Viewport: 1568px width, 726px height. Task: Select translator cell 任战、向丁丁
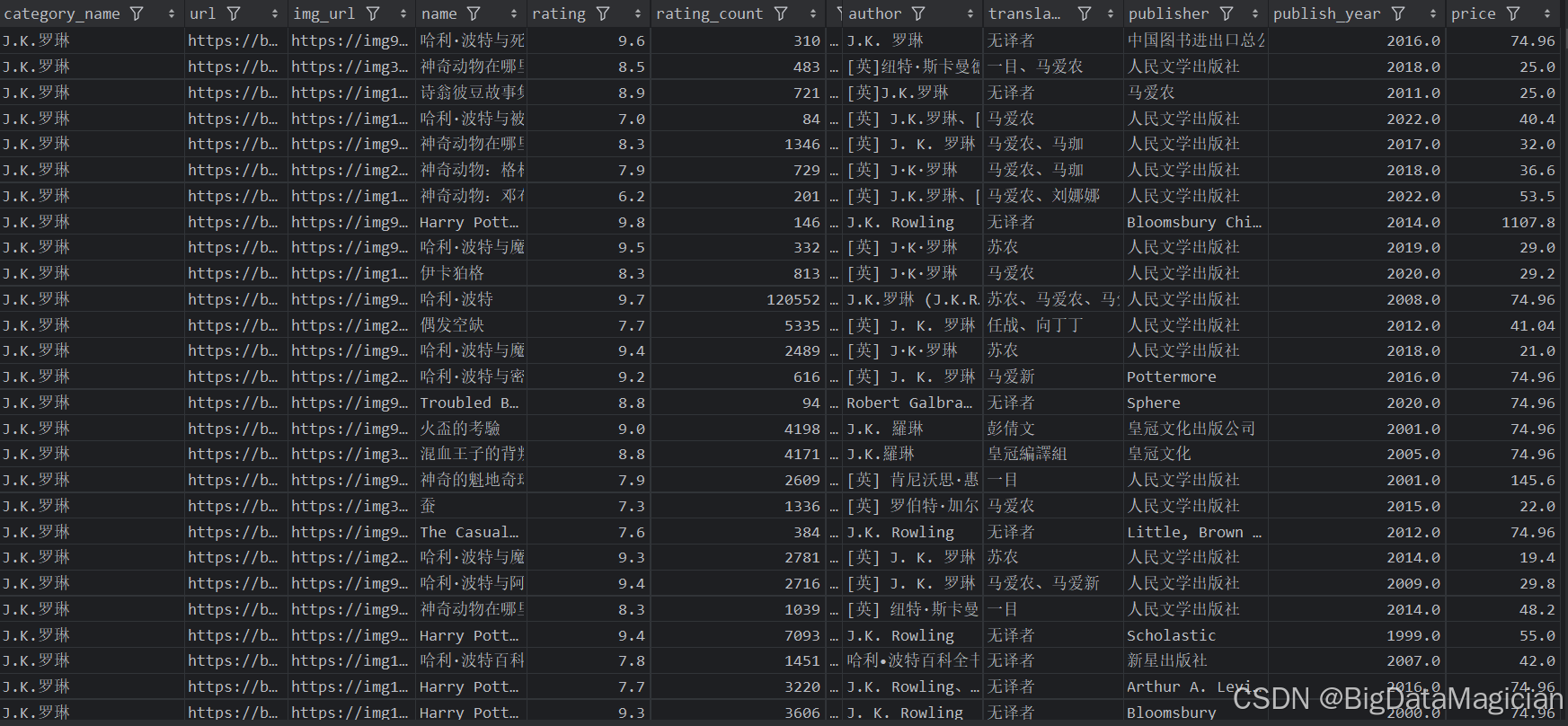(1035, 325)
